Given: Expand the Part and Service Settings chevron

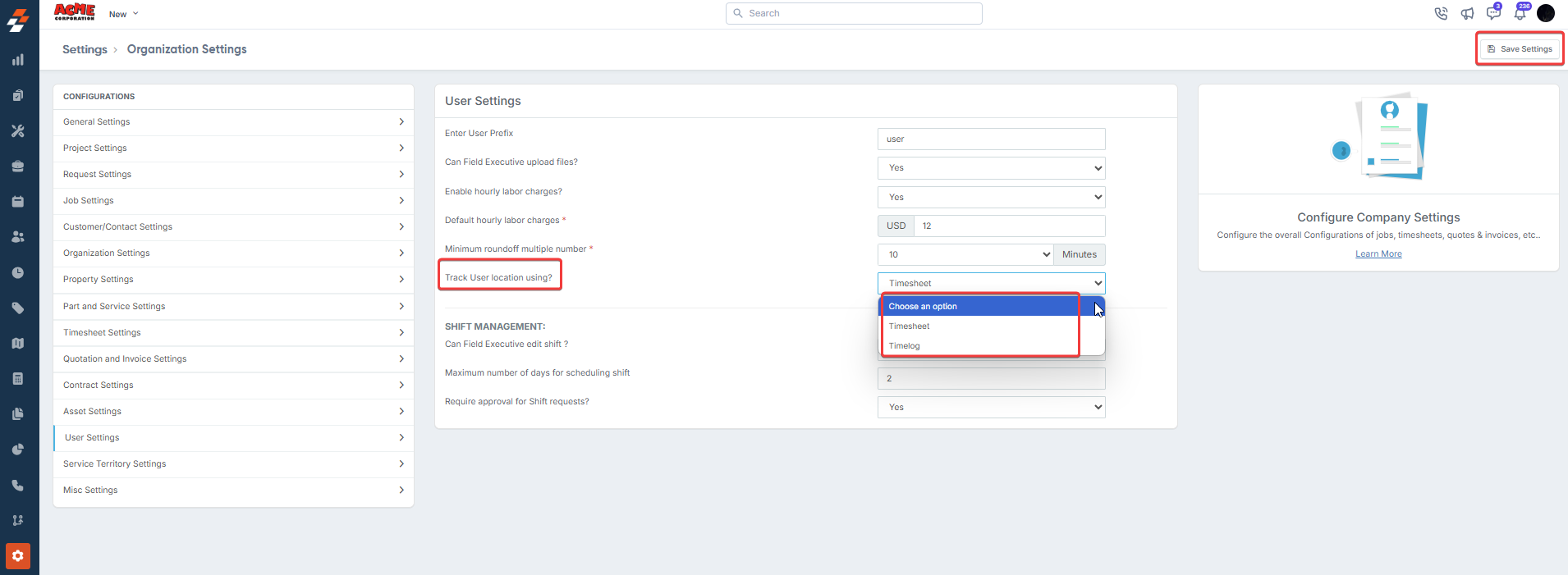Looking at the screenshot, I should 401,306.
